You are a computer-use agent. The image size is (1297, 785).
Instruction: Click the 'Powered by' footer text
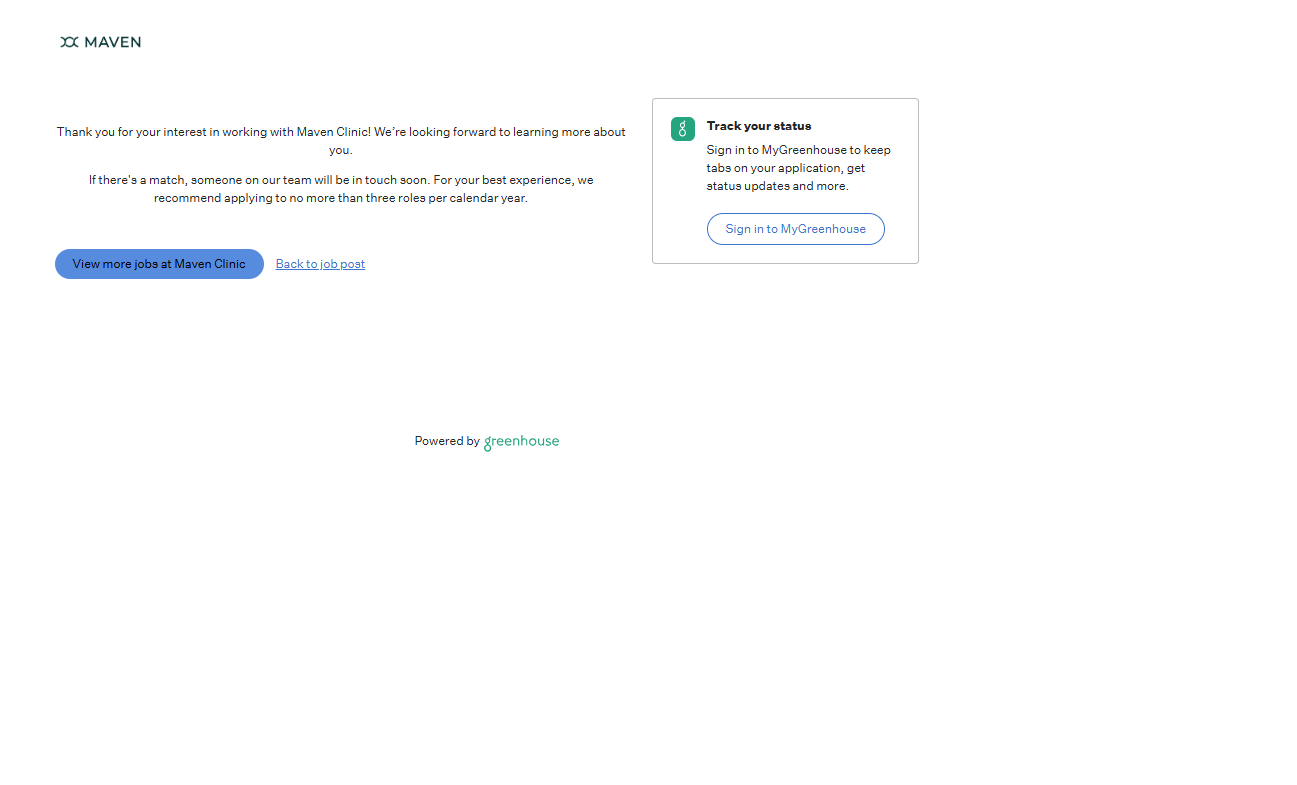pos(447,441)
